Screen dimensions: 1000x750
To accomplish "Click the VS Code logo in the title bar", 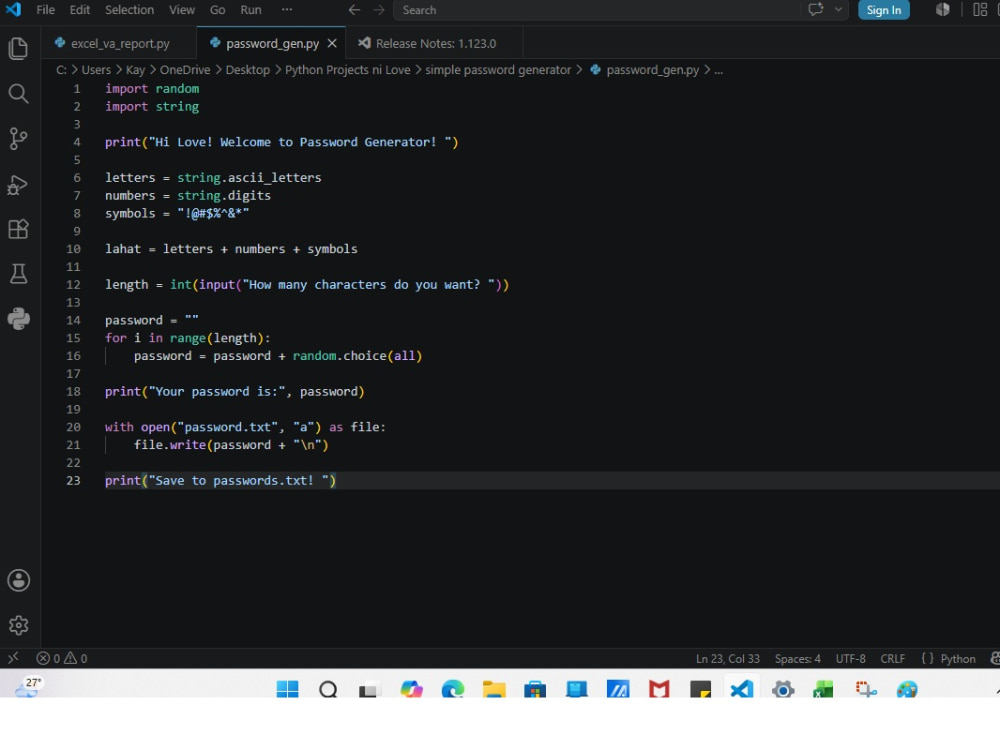I will pyautogui.click(x=13, y=10).
